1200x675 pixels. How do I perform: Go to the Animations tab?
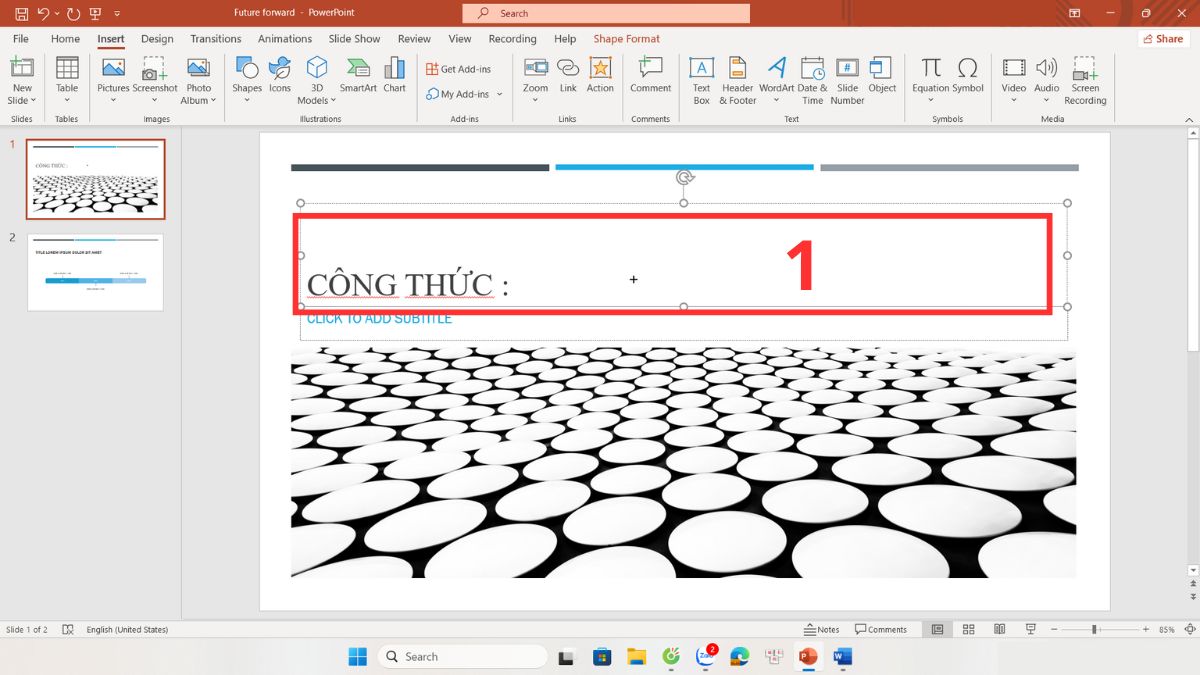click(285, 39)
